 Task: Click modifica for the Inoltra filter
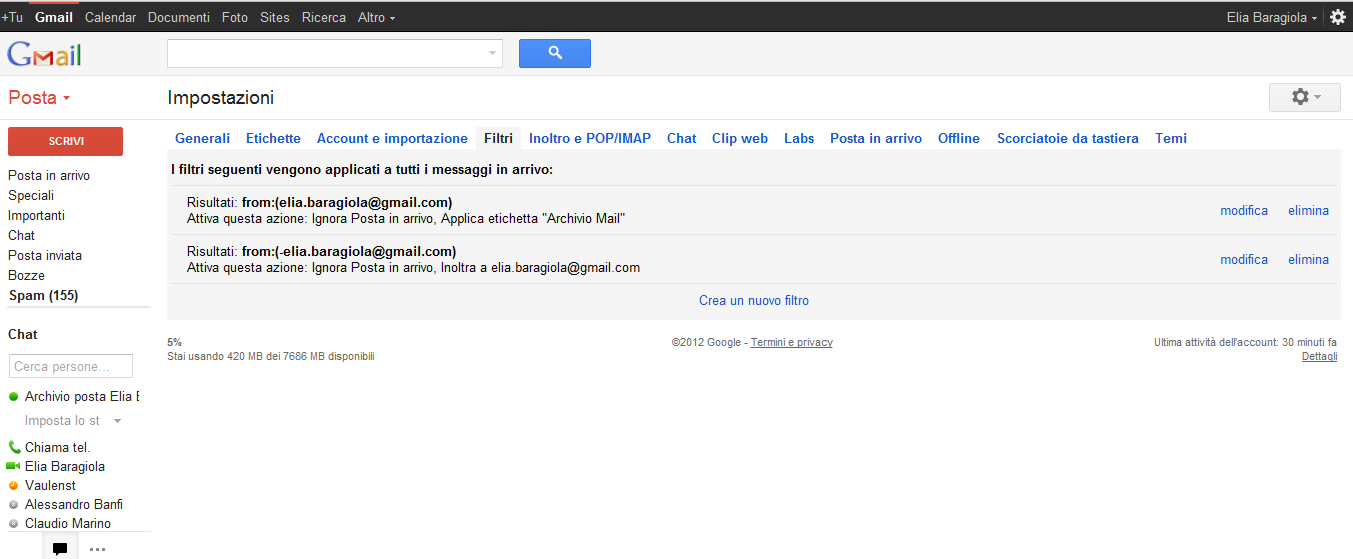coord(1244,259)
